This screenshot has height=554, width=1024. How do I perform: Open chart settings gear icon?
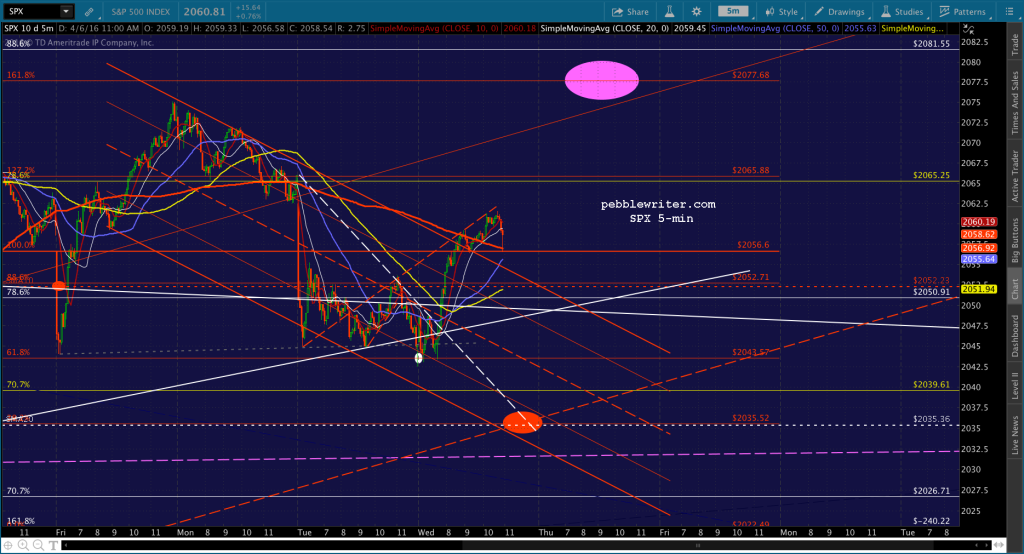(696, 12)
